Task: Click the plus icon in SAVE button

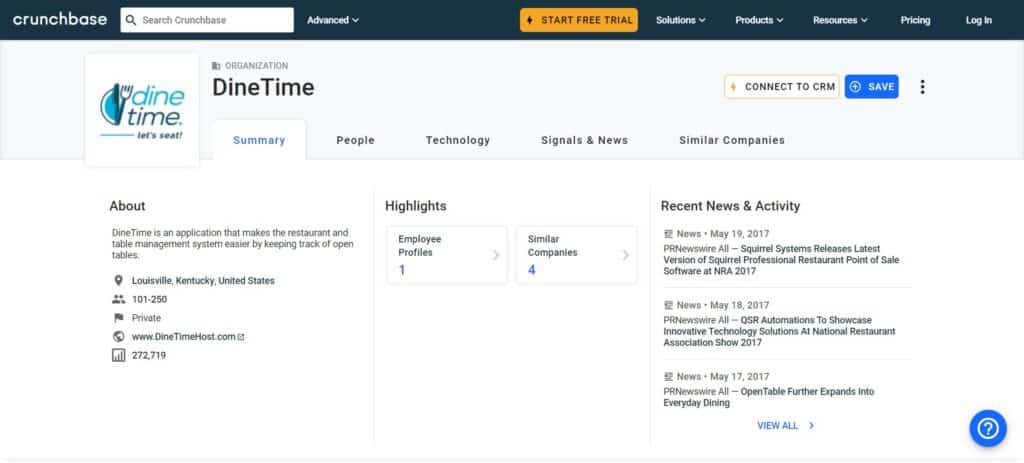Action: tap(856, 87)
